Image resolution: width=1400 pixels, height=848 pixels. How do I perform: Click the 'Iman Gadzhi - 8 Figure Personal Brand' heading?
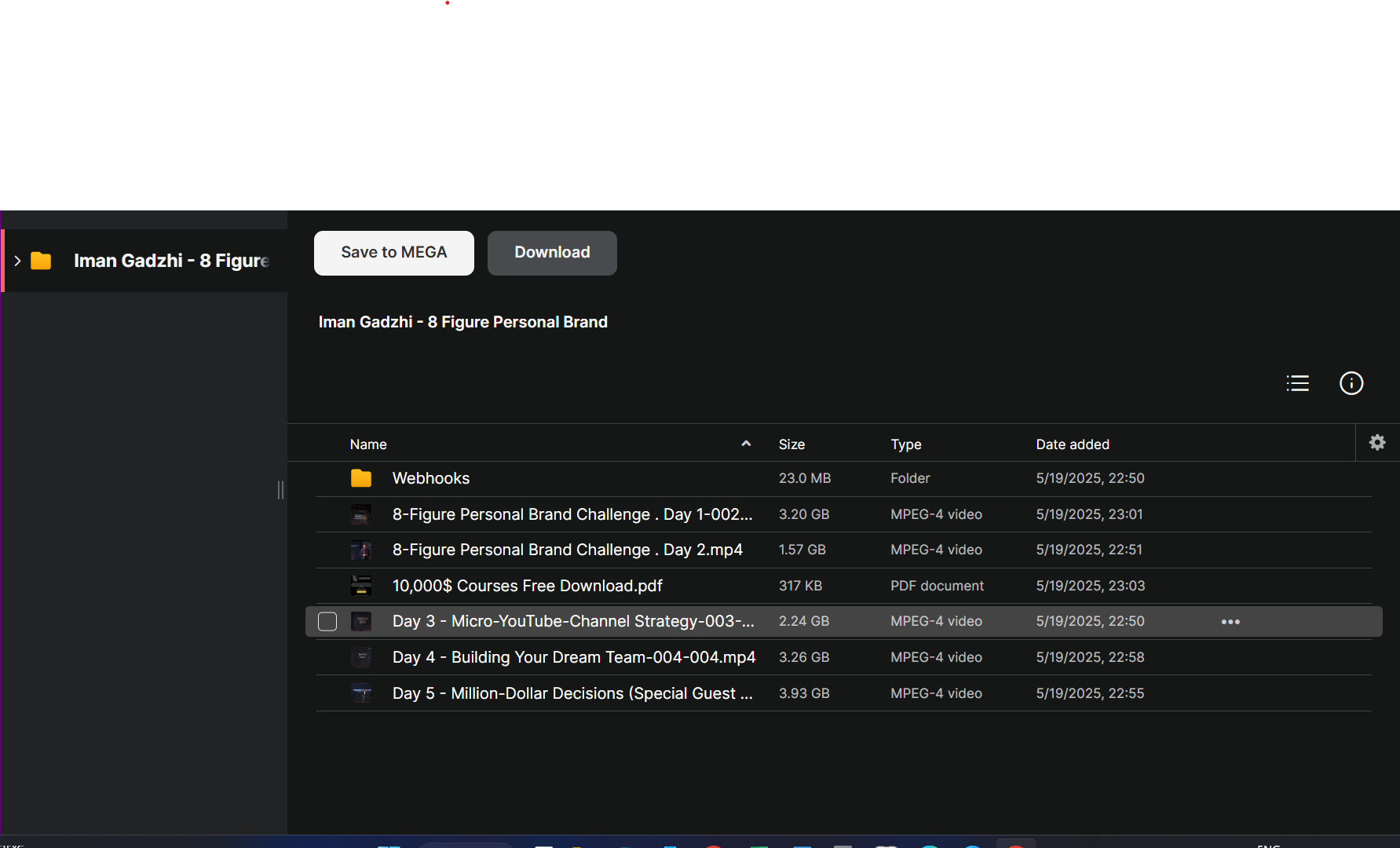click(x=463, y=322)
